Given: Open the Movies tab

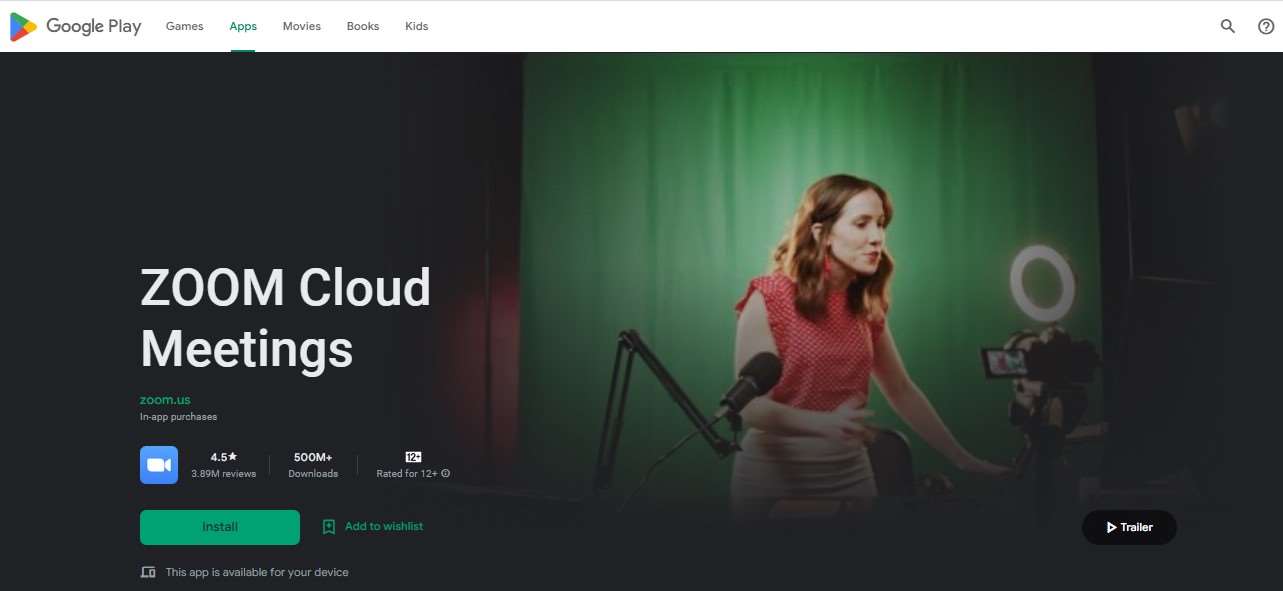Looking at the screenshot, I should pos(302,26).
